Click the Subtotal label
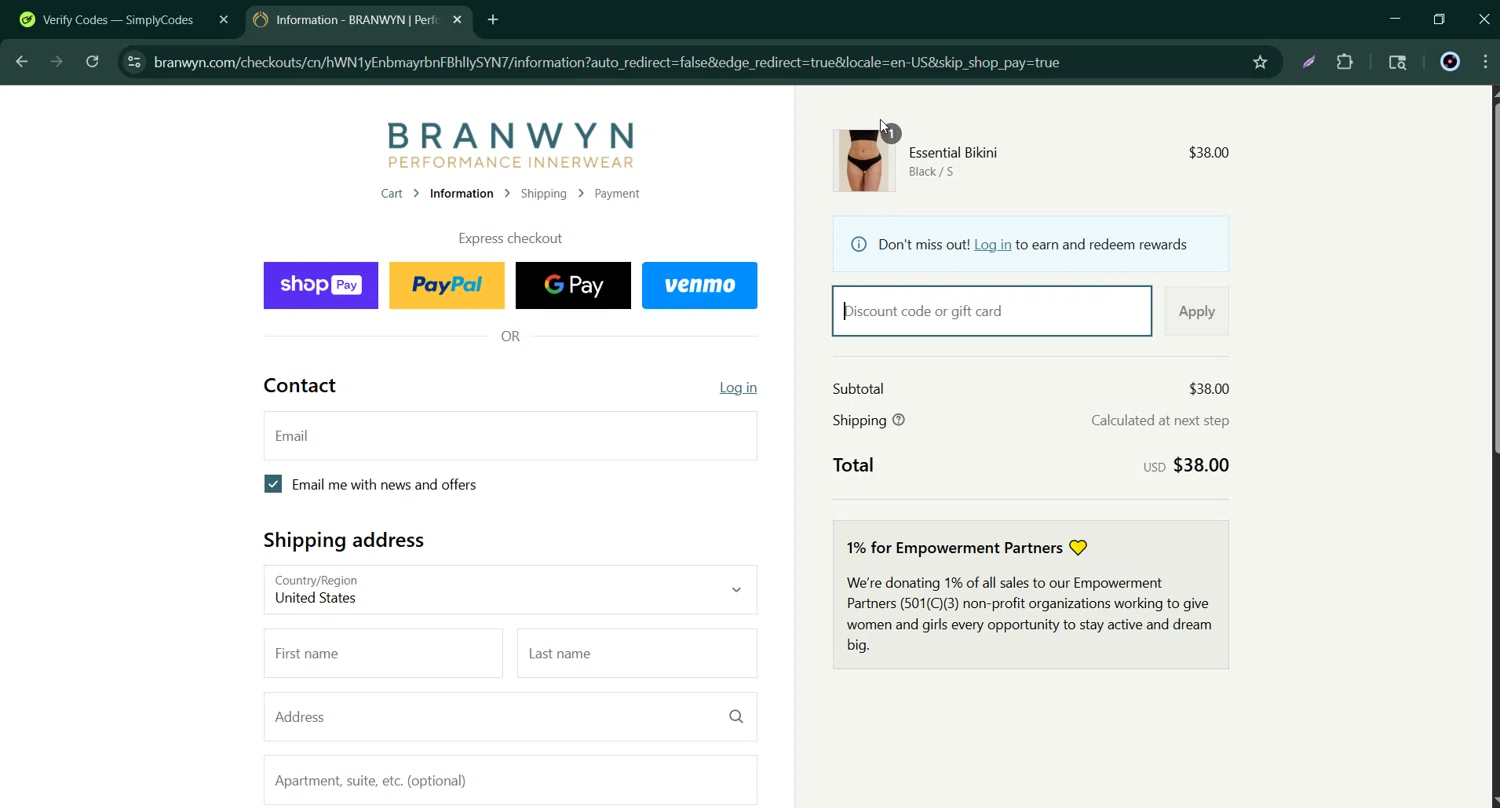 tap(858, 389)
